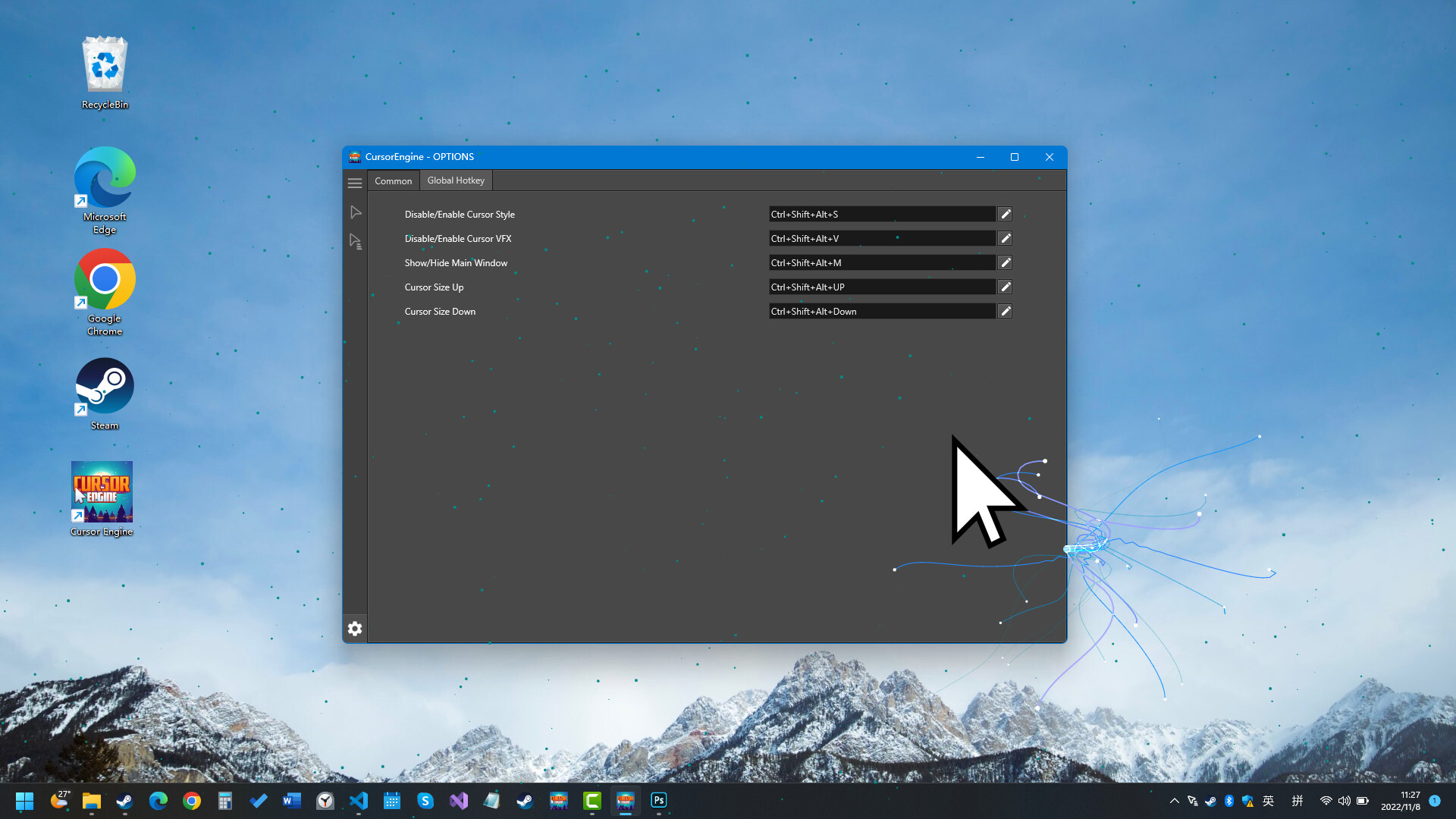Select the cursor VFX icon in the sidebar
Image resolution: width=1456 pixels, height=819 pixels.
(355, 240)
